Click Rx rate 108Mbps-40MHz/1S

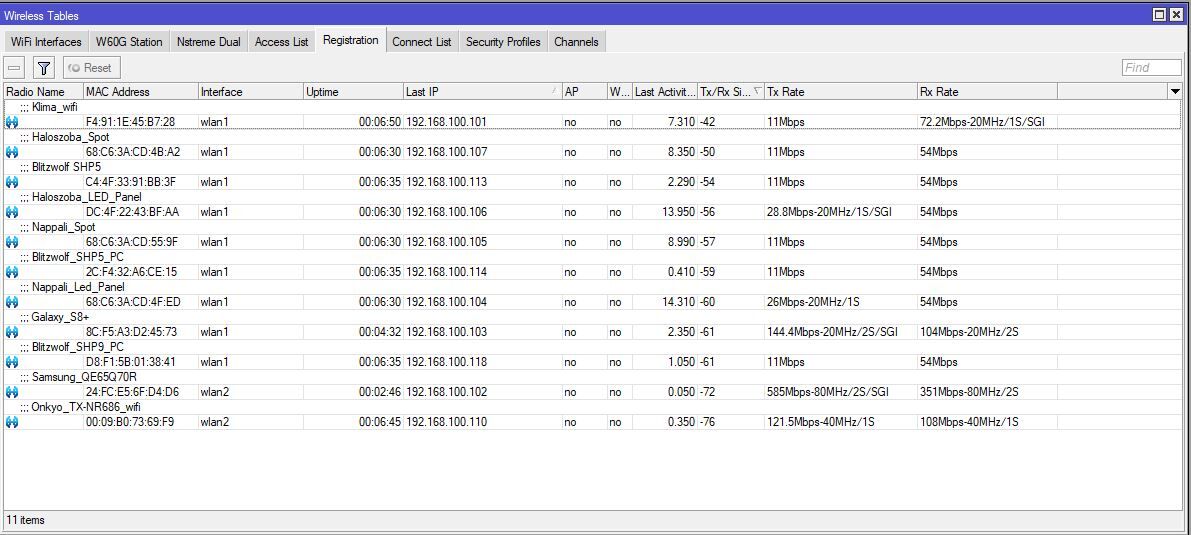[x=969, y=422]
